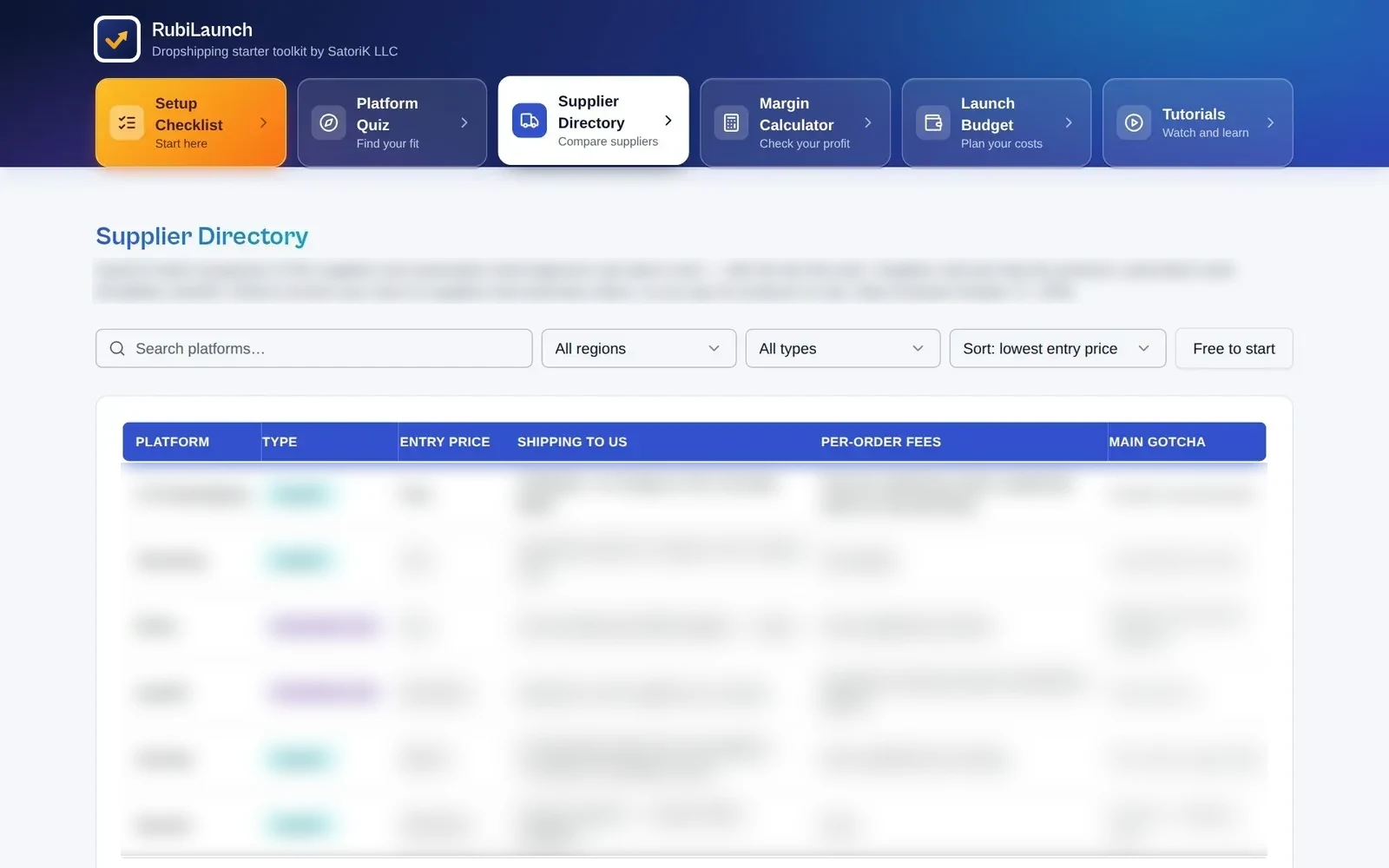Click the PLATFORM column header

point(172,442)
